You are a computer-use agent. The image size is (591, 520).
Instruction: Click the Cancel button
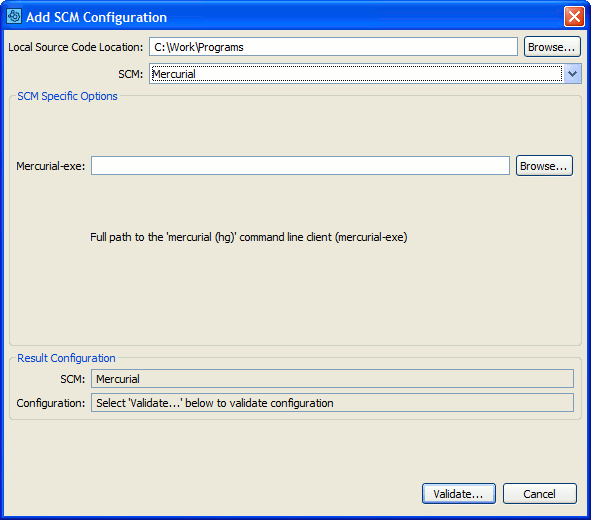pyautogui.click(x=540, y=494)
